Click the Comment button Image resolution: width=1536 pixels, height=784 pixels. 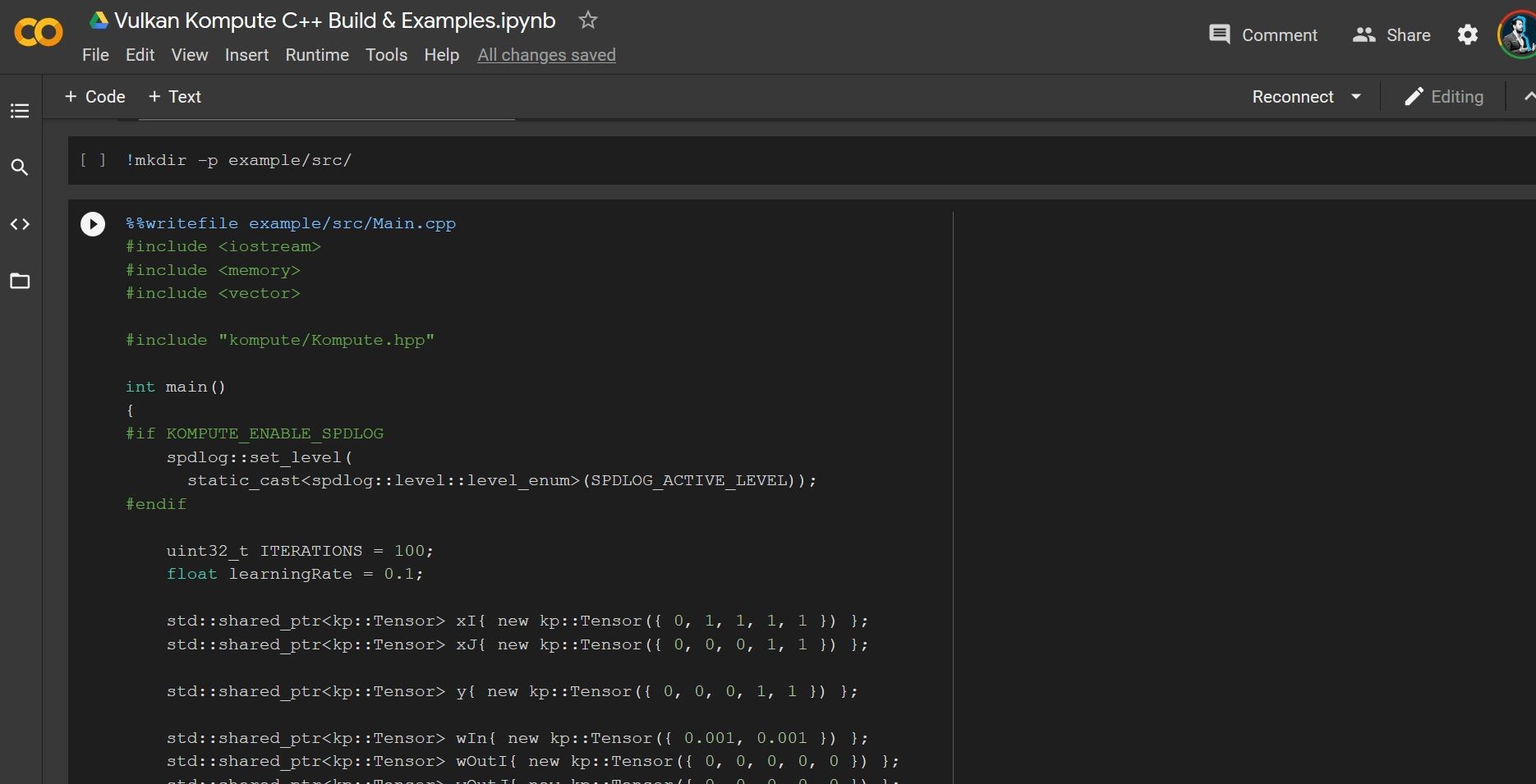(x=1263, y=34)
